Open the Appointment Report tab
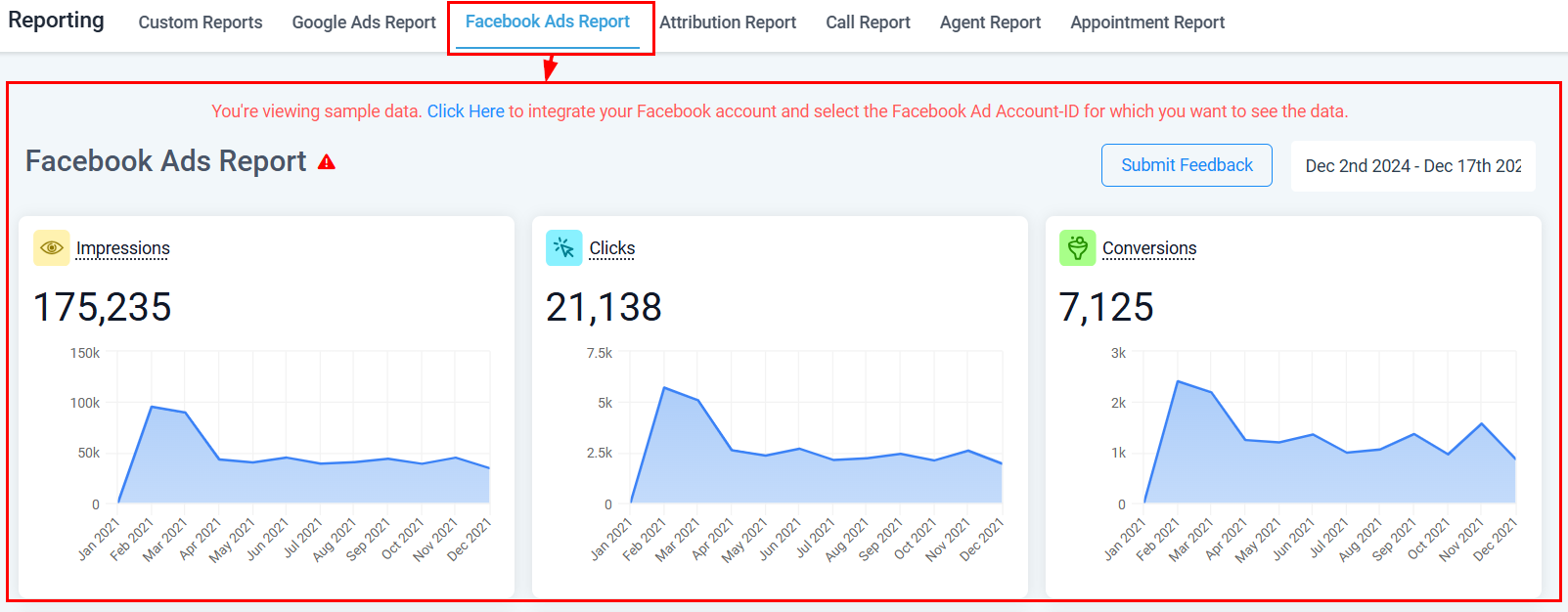This screenshot has height=612, width=1568. [x=1147, y=22]
